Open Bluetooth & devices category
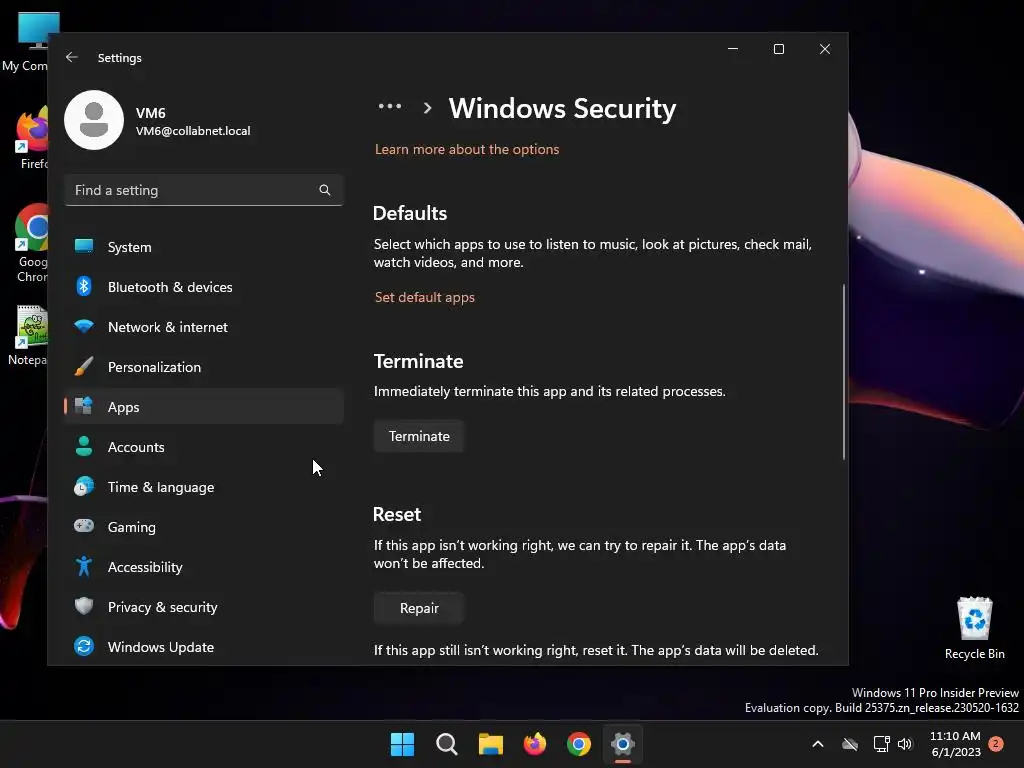The height and width of the screenshot is (768, 1024). (204, 287)
